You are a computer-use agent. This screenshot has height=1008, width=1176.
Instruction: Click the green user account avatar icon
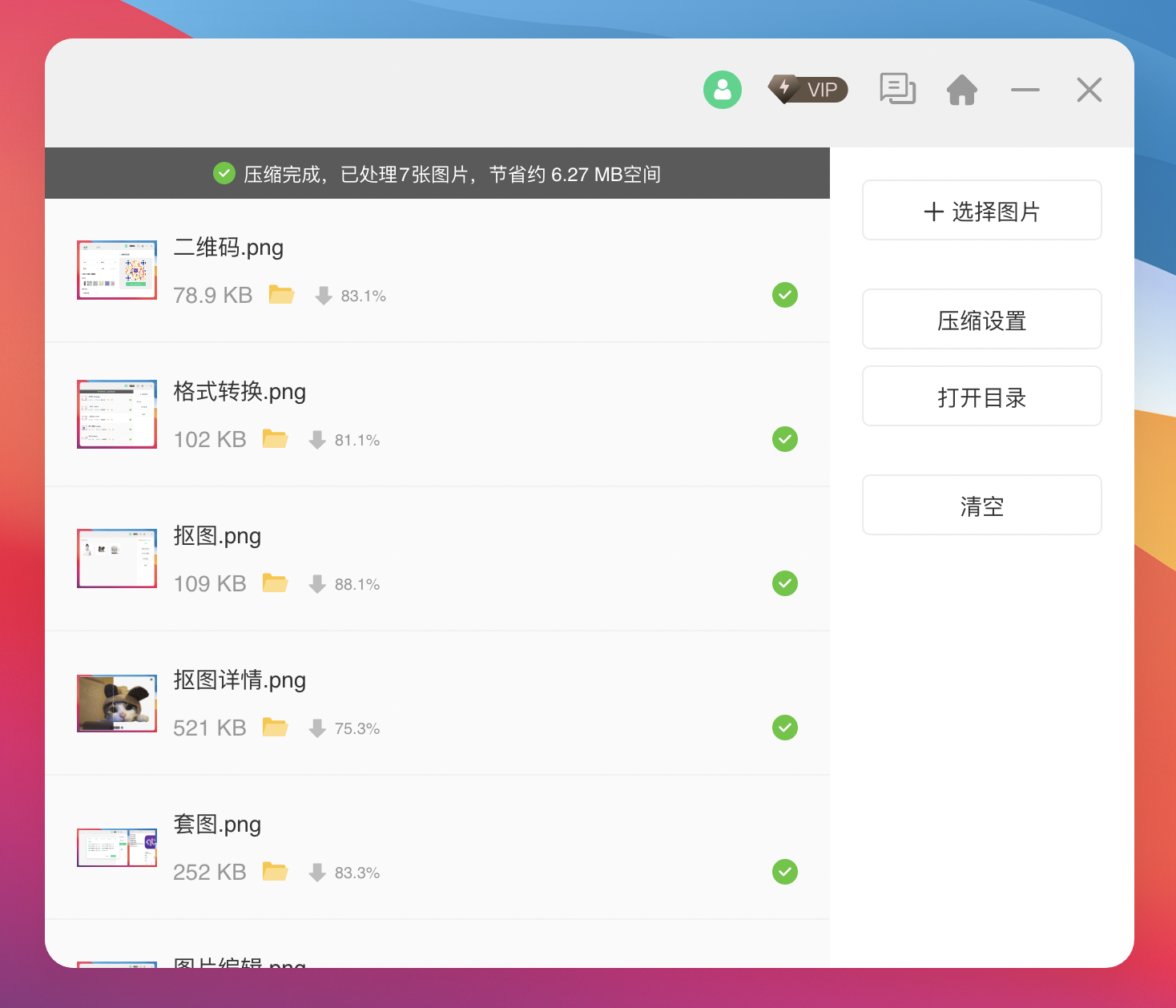722,90
